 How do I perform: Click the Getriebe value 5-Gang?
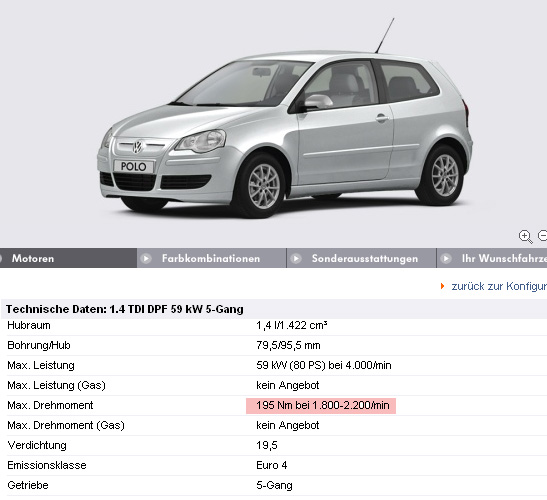[x=274, y=485]
